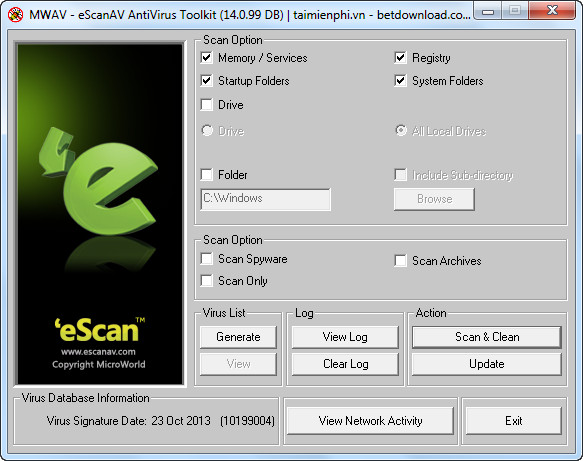Screen dimensions: 583x461
Task: Click the Clear Log button
Action: (345, 364)
